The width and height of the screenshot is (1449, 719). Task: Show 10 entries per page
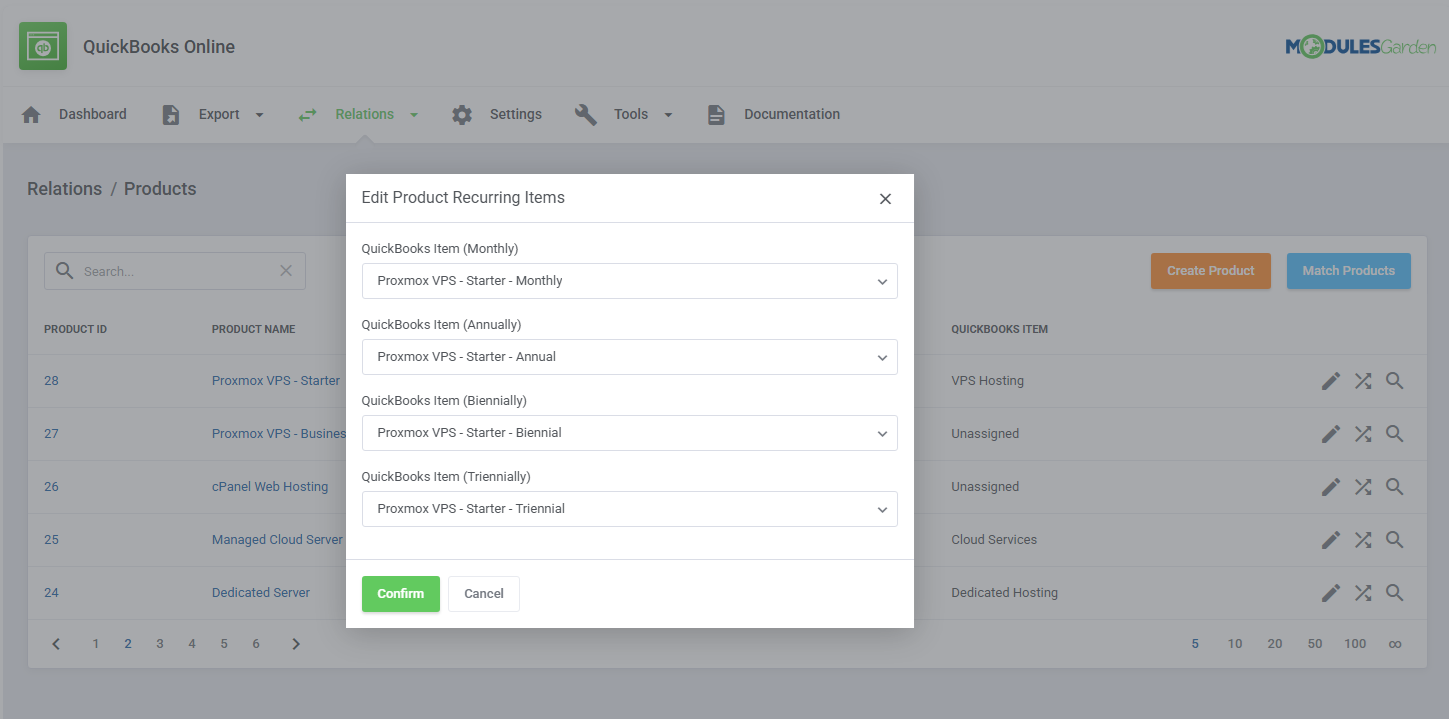1235,644
